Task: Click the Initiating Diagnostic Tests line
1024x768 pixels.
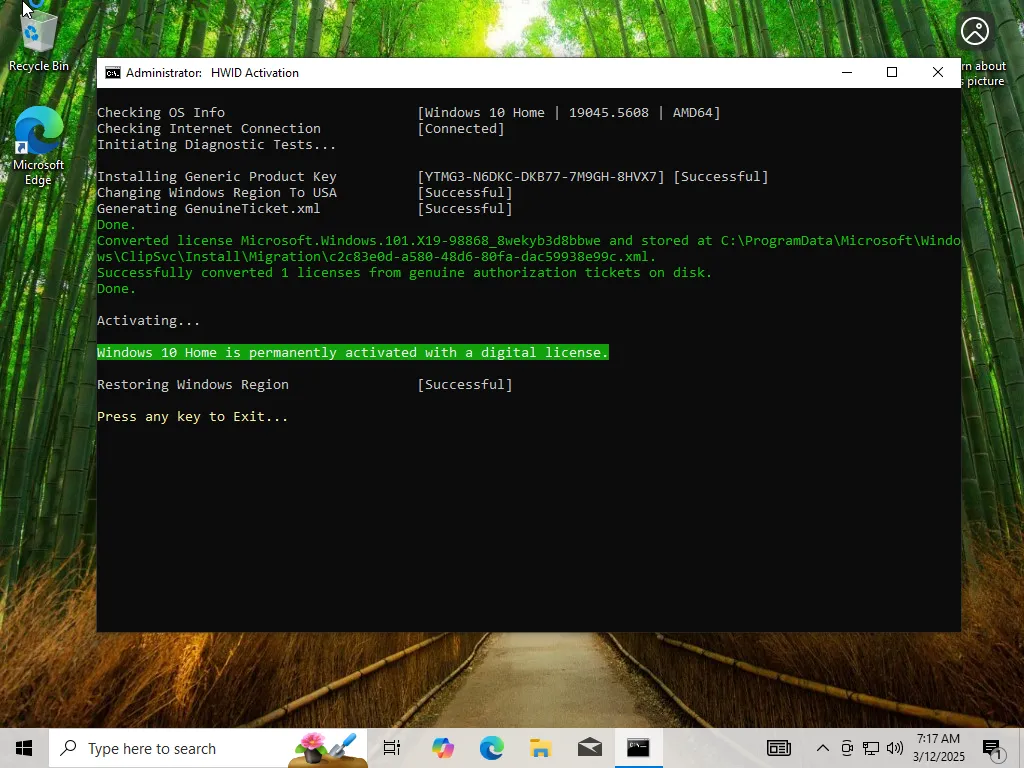Action: [216, 144]
